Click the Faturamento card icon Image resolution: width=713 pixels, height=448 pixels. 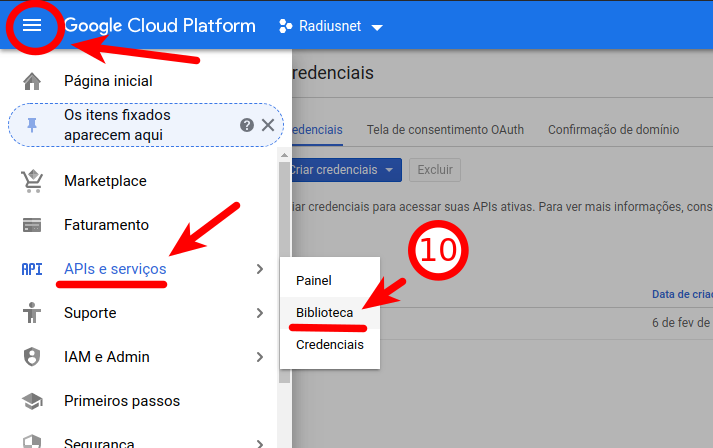[x=32, y=225]
